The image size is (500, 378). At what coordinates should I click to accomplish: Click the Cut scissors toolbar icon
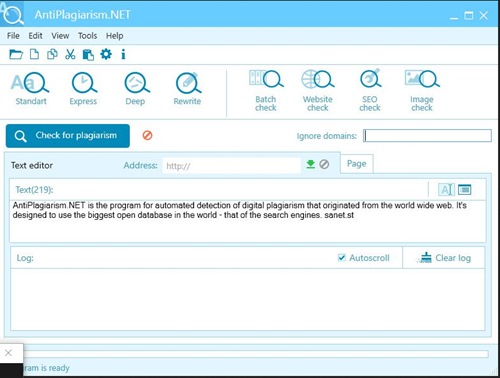70,54
